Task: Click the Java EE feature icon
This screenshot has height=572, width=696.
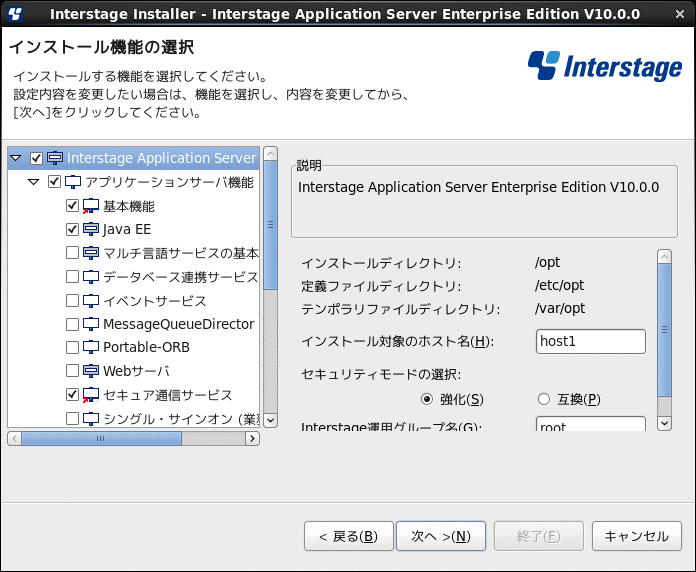Action: click(x=91, y=229)
